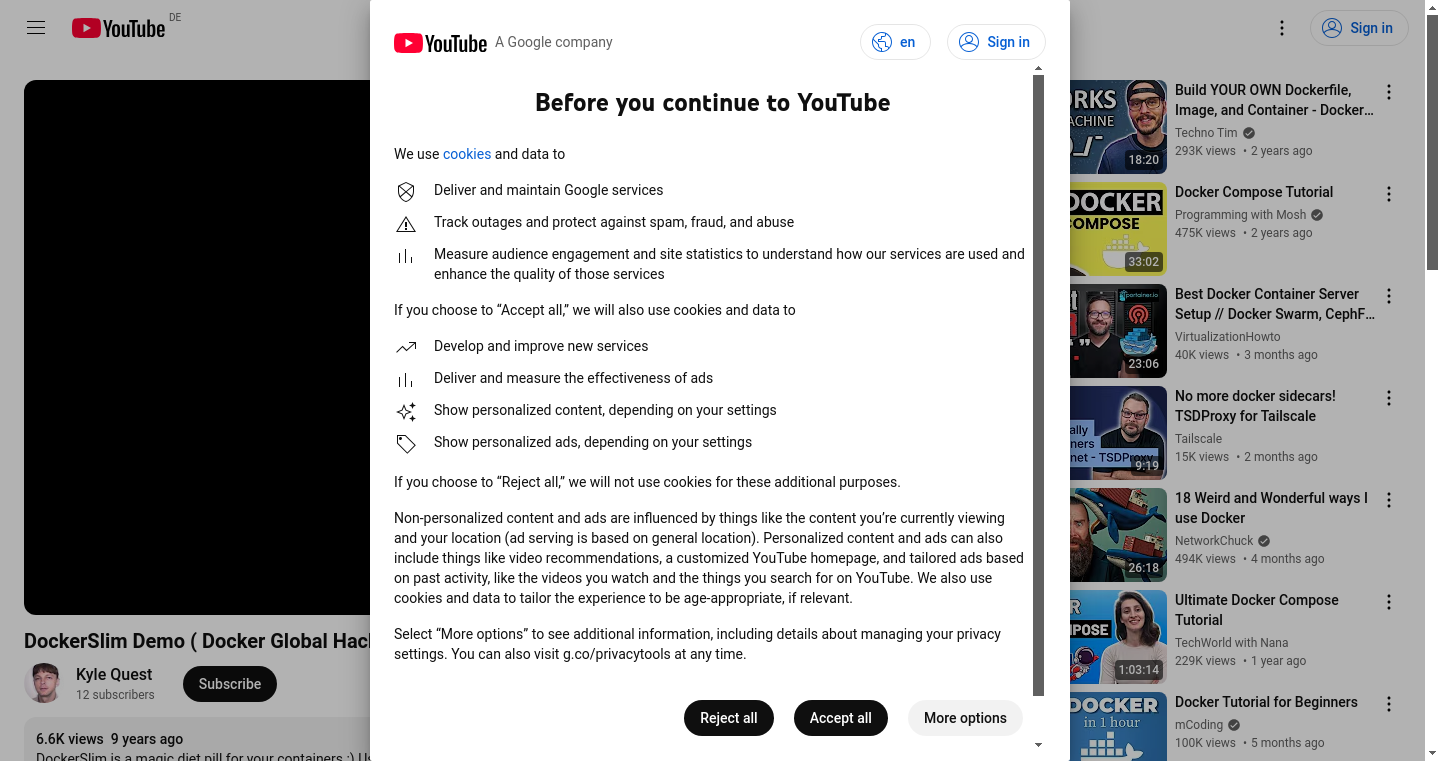
Task: Click the warning triangle beside Track outages
Action: pyautogui.click(x=406, y=224)
